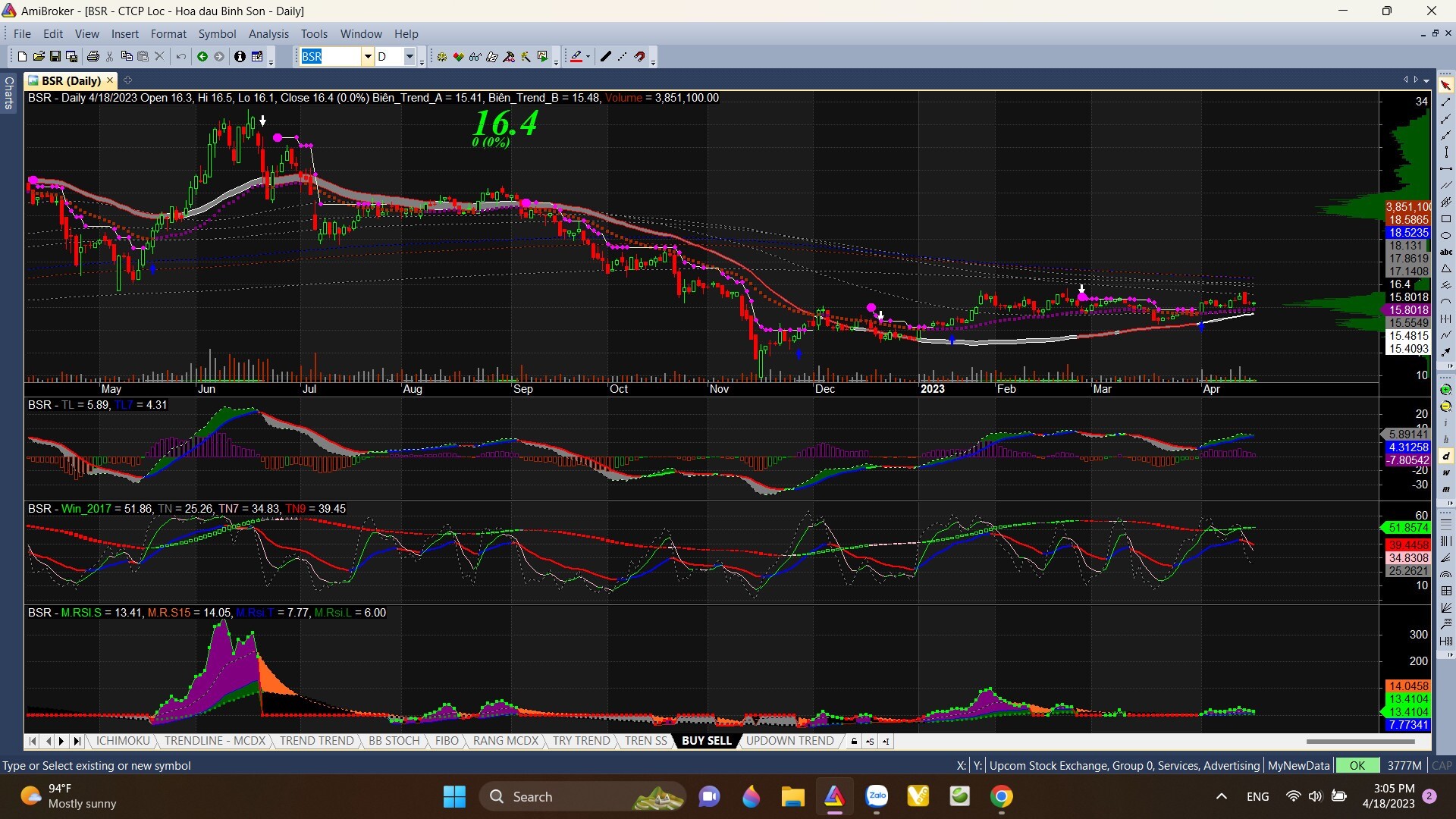Image resolution: width=1456 pixels, height=819 pixels.
Task: Print the chart with the printer icon
Action: (93, 57)
